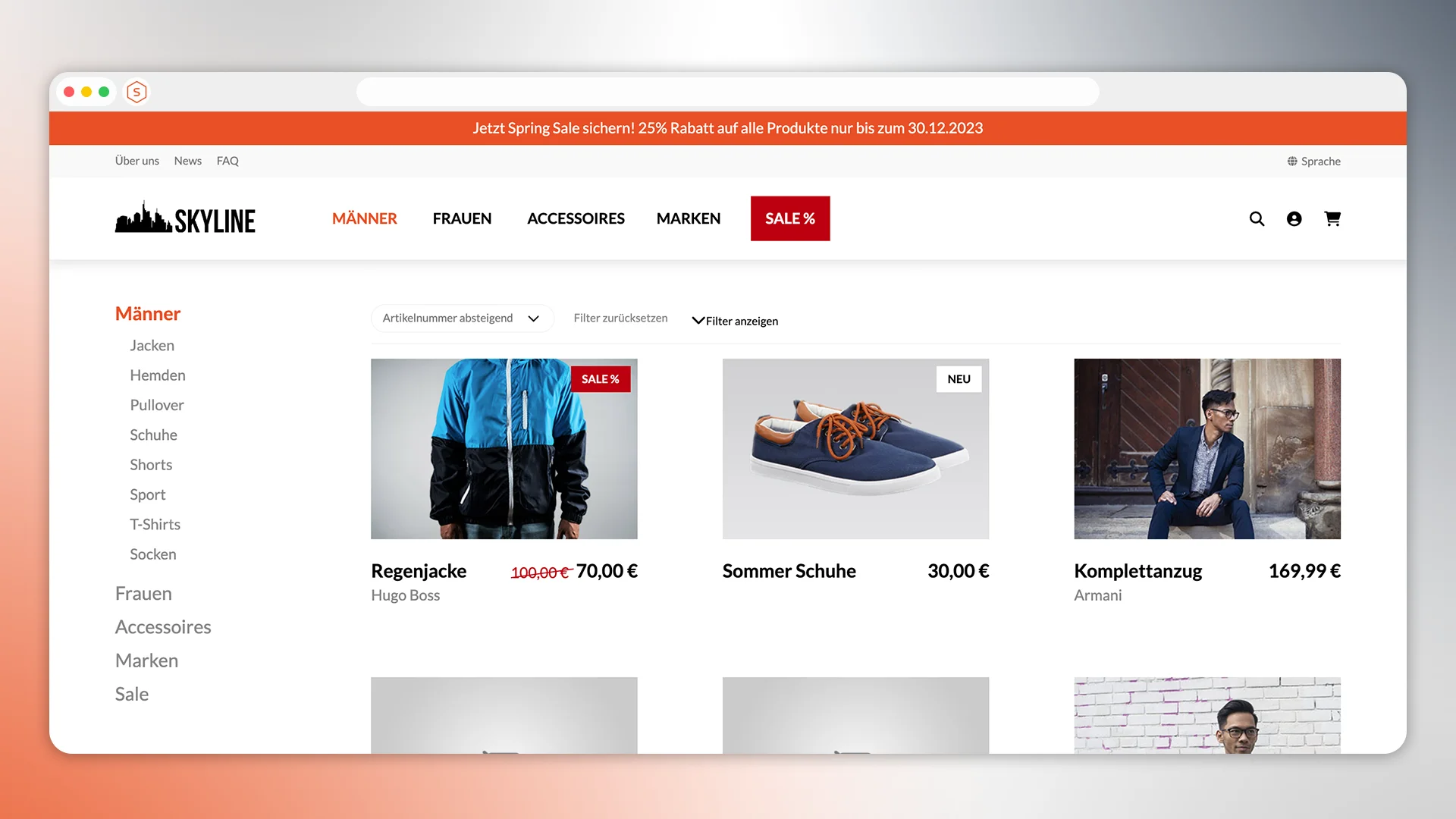
Task: Click the Sommer Schuhe product thumbnail
Action: coord(855,449)
